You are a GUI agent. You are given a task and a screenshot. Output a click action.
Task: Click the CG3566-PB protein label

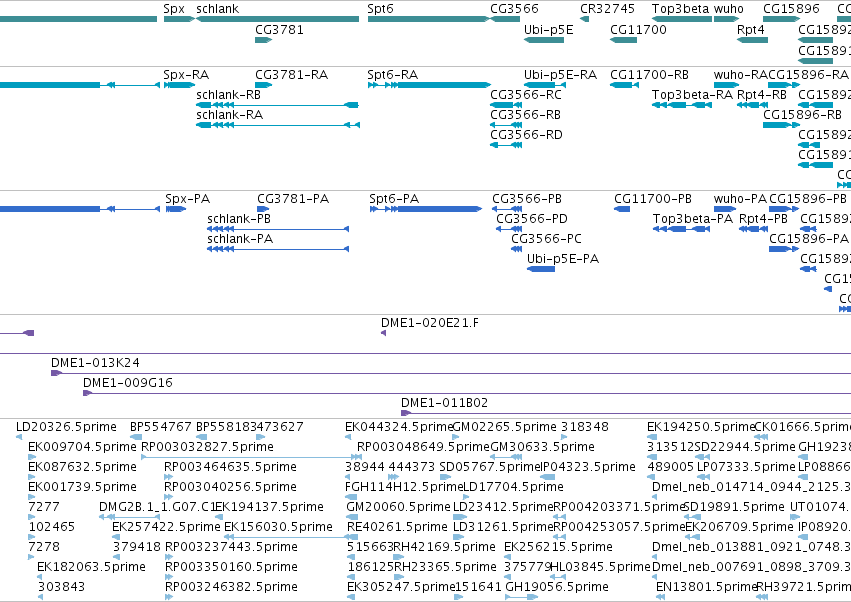click(x=527, y=199)
